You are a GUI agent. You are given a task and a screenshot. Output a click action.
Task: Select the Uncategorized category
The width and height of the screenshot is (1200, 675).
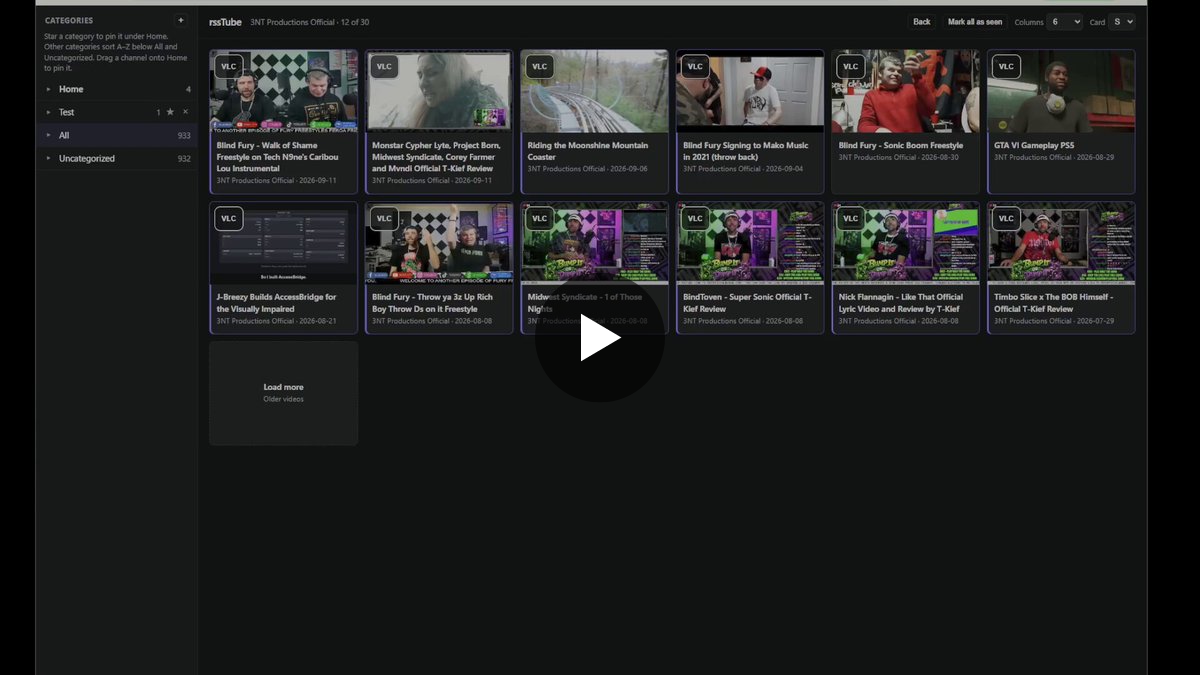pos(117,158)
